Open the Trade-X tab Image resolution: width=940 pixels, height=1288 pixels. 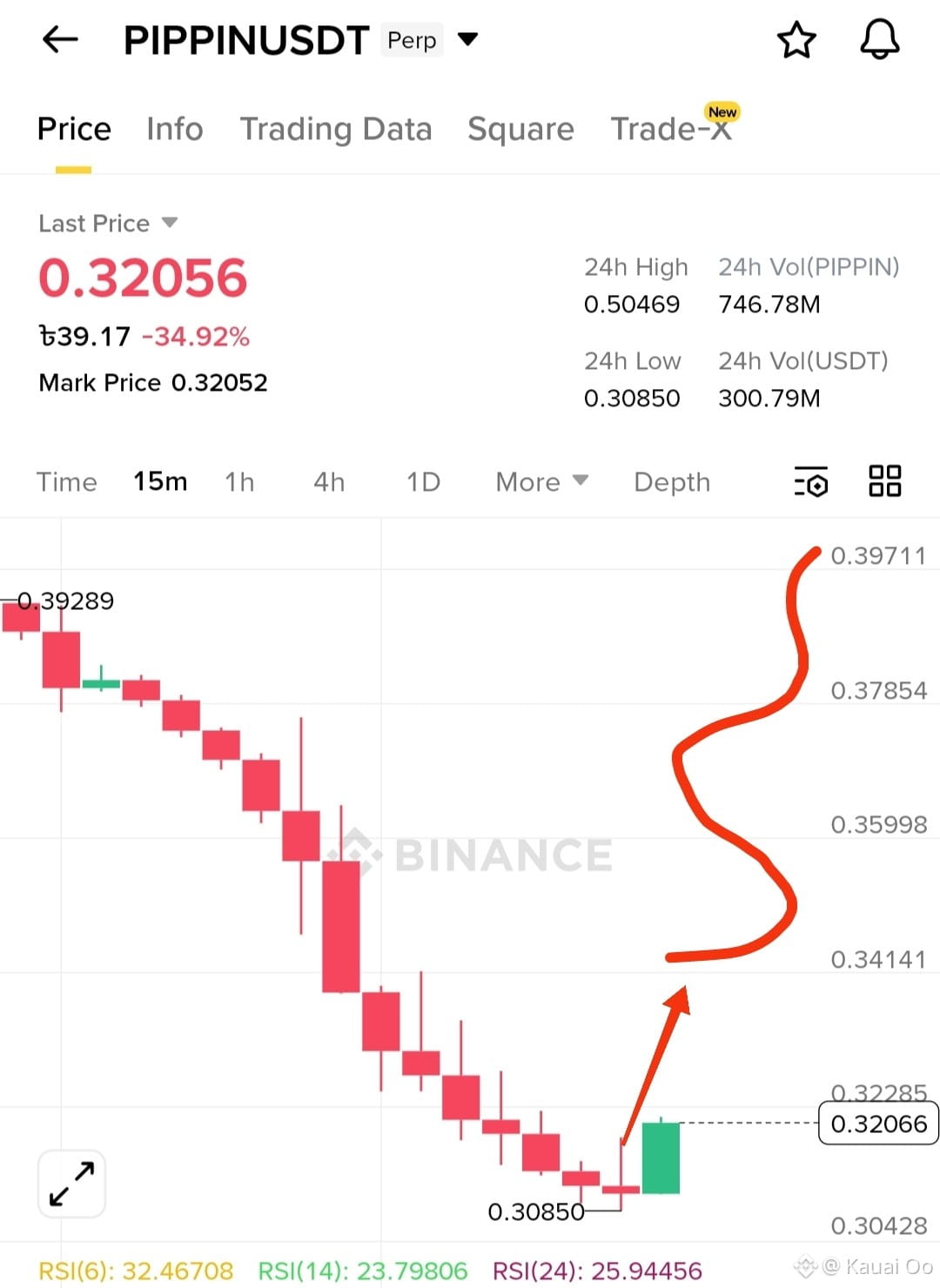point(671,129)
